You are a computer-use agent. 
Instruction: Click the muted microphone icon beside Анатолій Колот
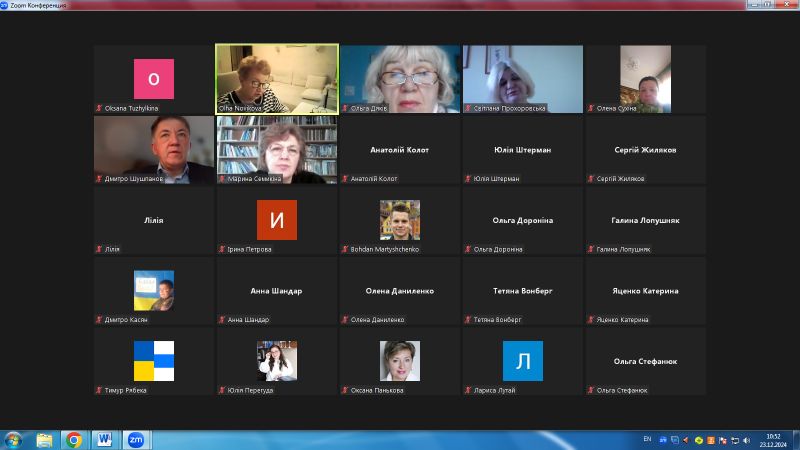[345, 179]
